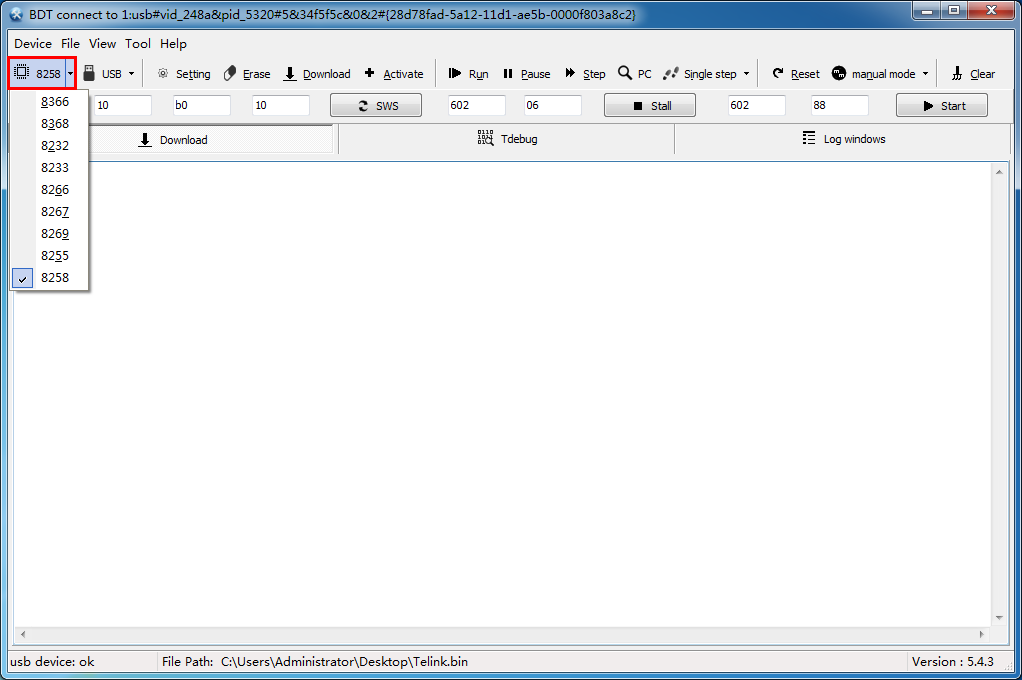
Task: Switch to the Tdebug tab
Action: [x=507, y=139]
